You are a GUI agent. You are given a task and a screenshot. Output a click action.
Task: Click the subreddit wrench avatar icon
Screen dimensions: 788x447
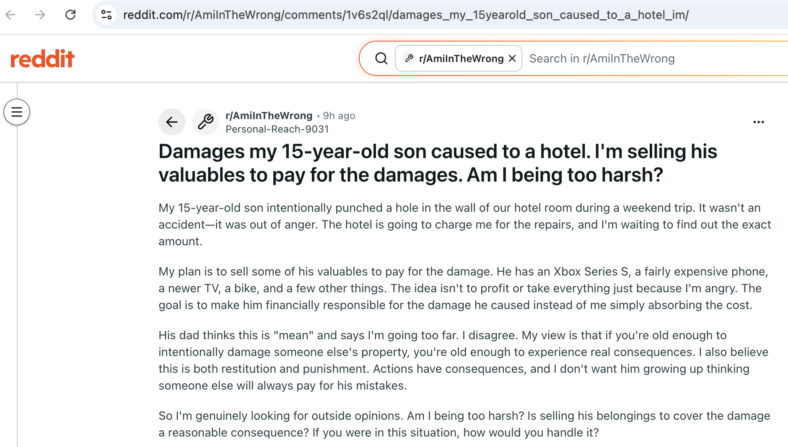pyautogui.click(x=206, y=122)
